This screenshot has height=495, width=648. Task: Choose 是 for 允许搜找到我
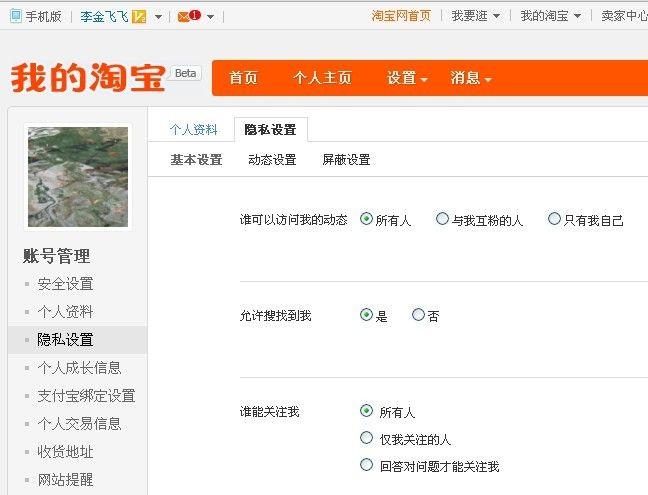coord(366,314)
